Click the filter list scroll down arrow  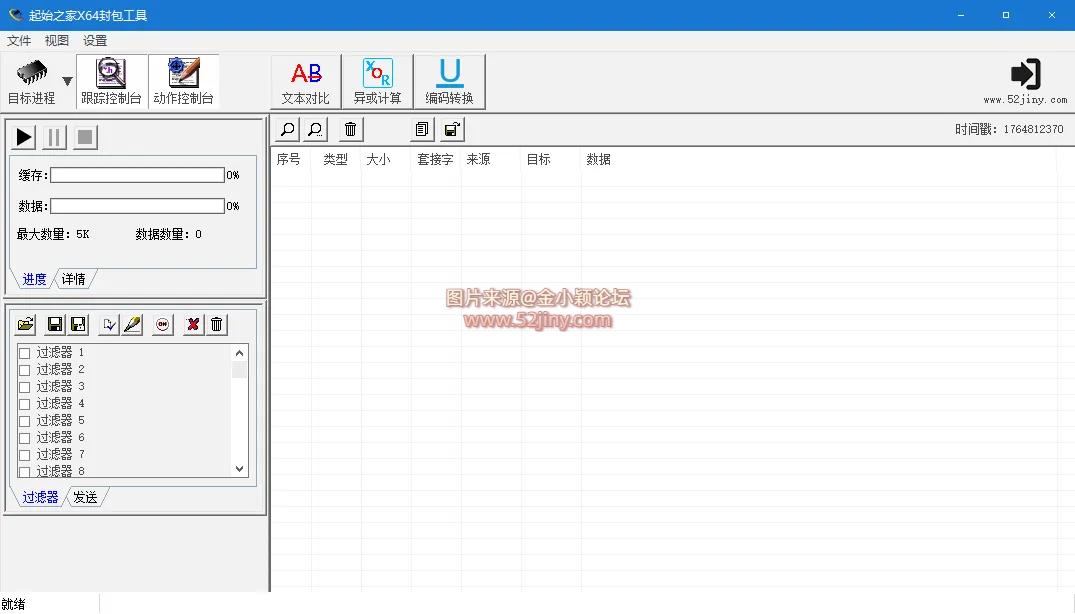239,468
